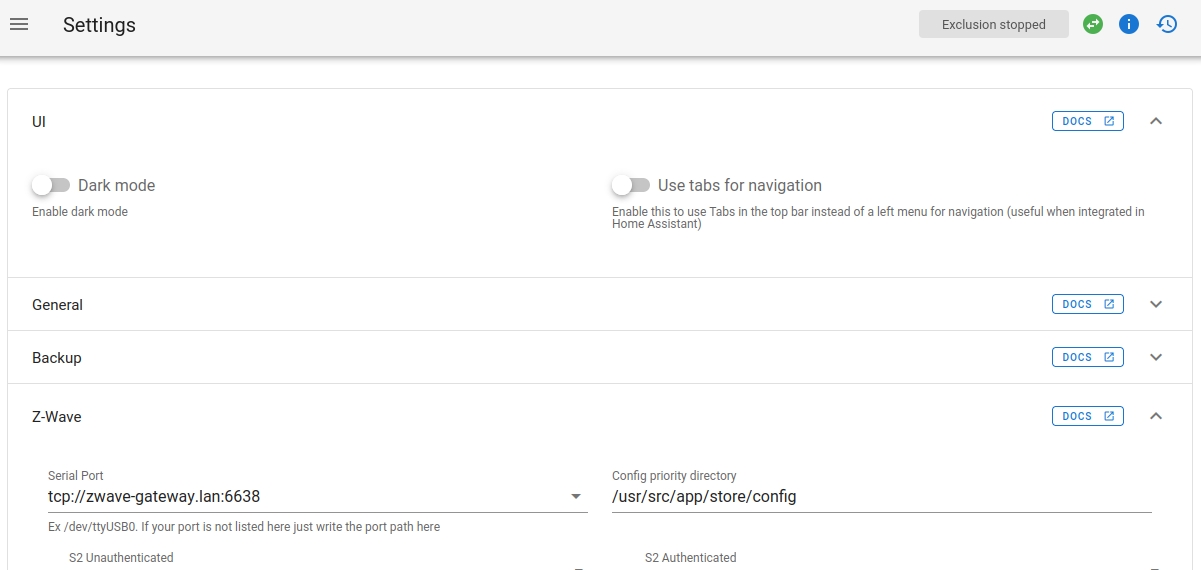Open the external-link icon in Z-Wave DOCS
The width and height of the screenshot is (1201, 570).
[x=1109, y=416]
